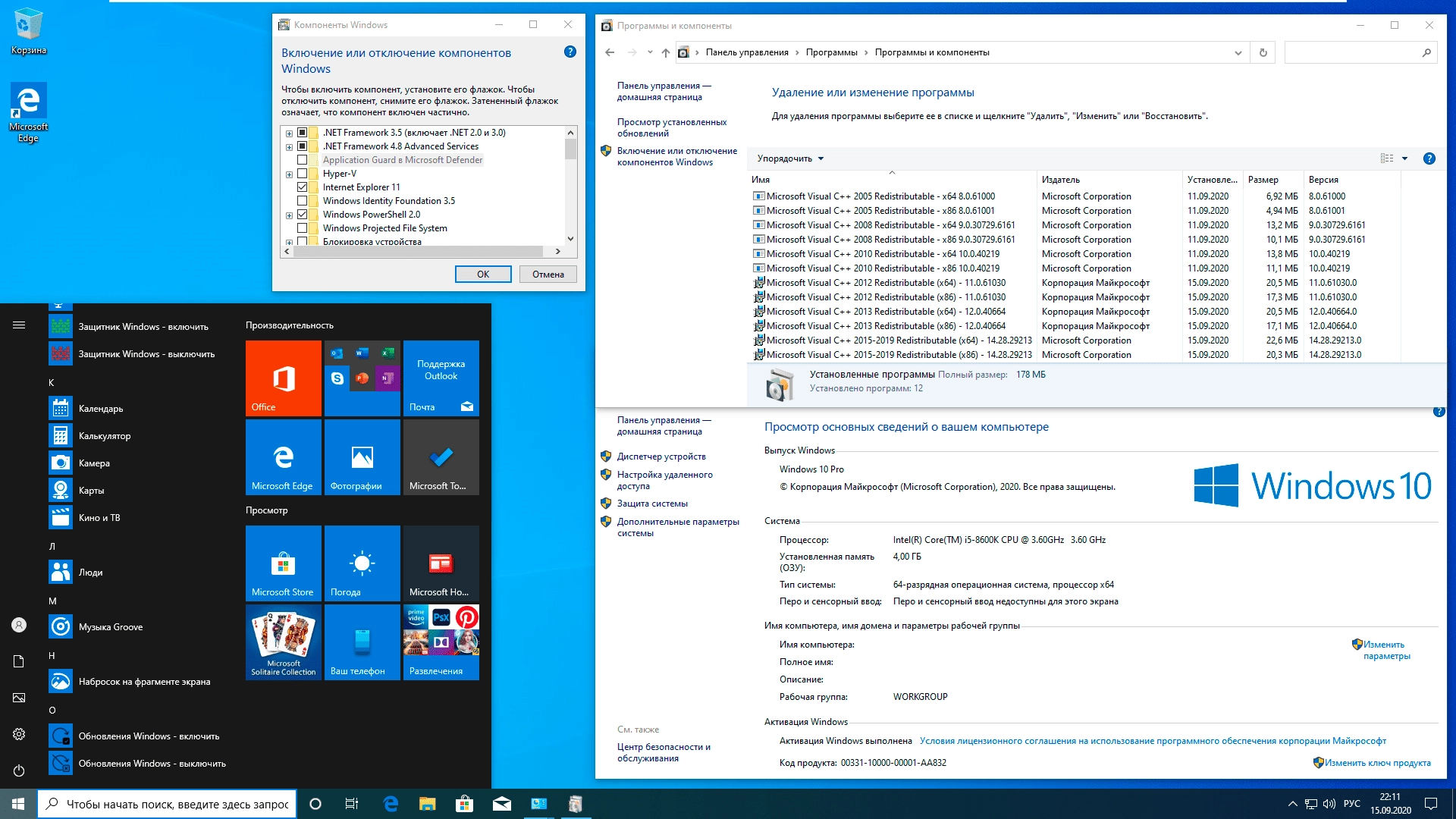The image size is (1456, 819).
Task: Check Windows Projected File System
Action: coord(302,228)
